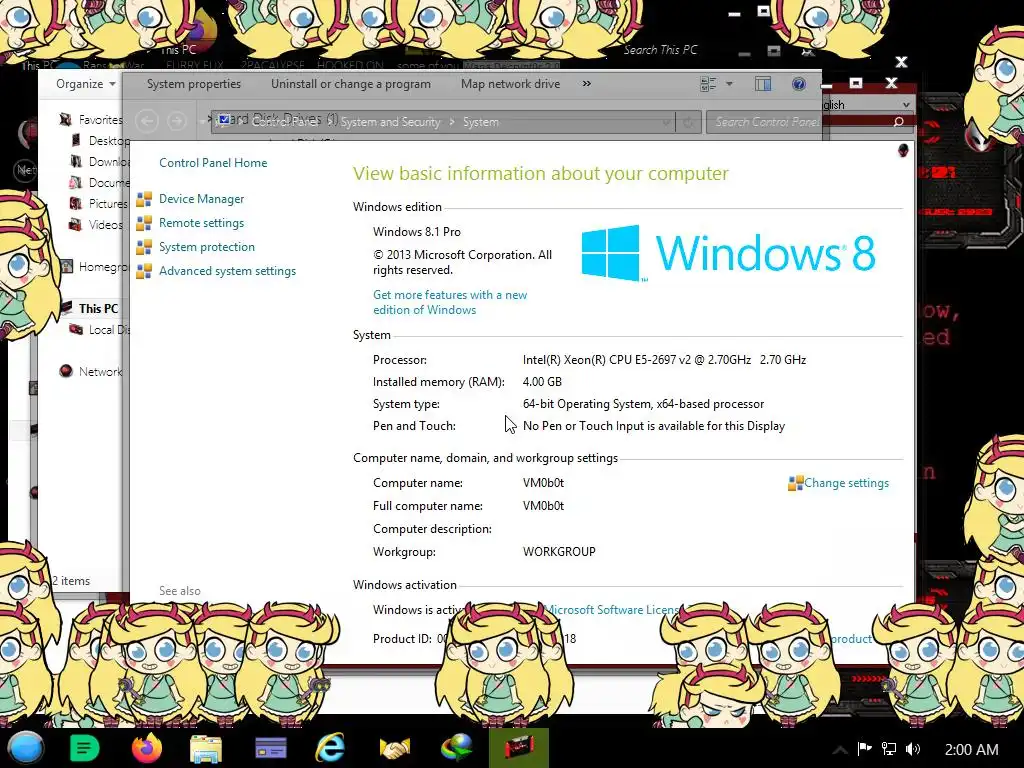Click the Change settings shield icon
The width and height of the screenshot is (1024, 768).
795,483
